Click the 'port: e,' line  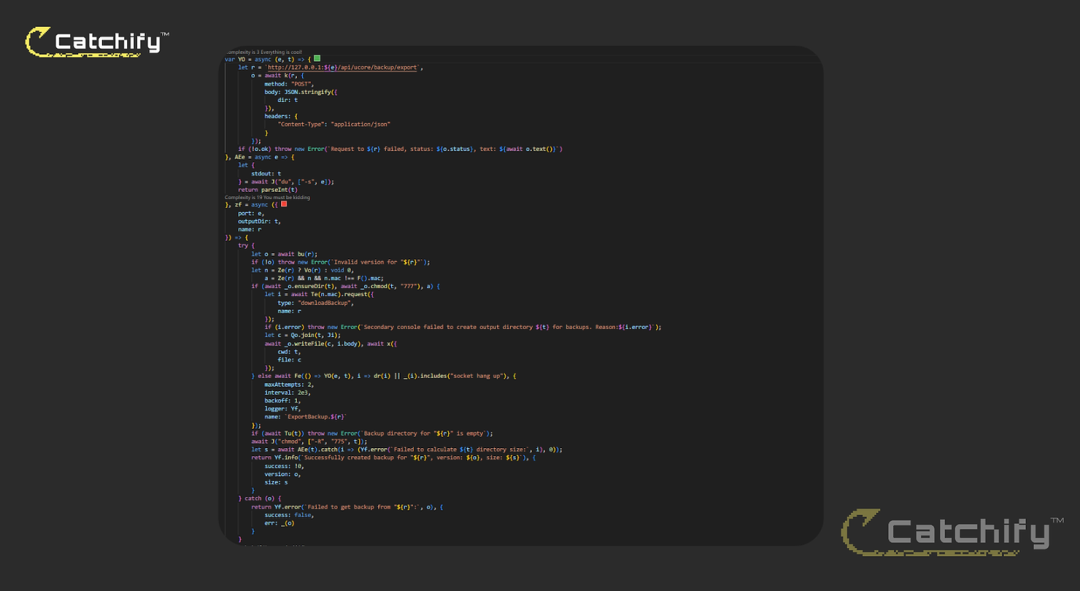tap(251, 214)
